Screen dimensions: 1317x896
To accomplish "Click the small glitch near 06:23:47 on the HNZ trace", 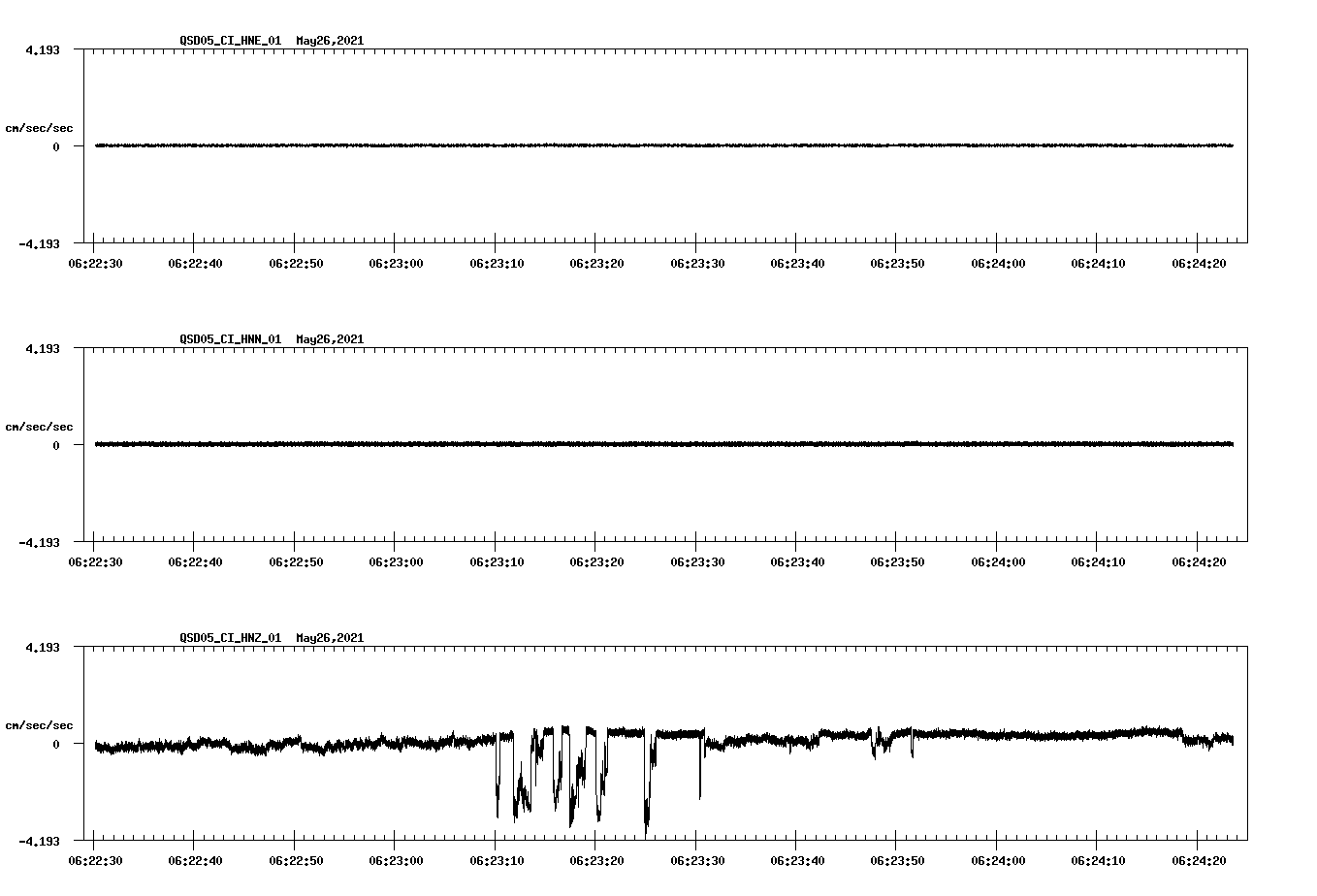I will point(875,747).
